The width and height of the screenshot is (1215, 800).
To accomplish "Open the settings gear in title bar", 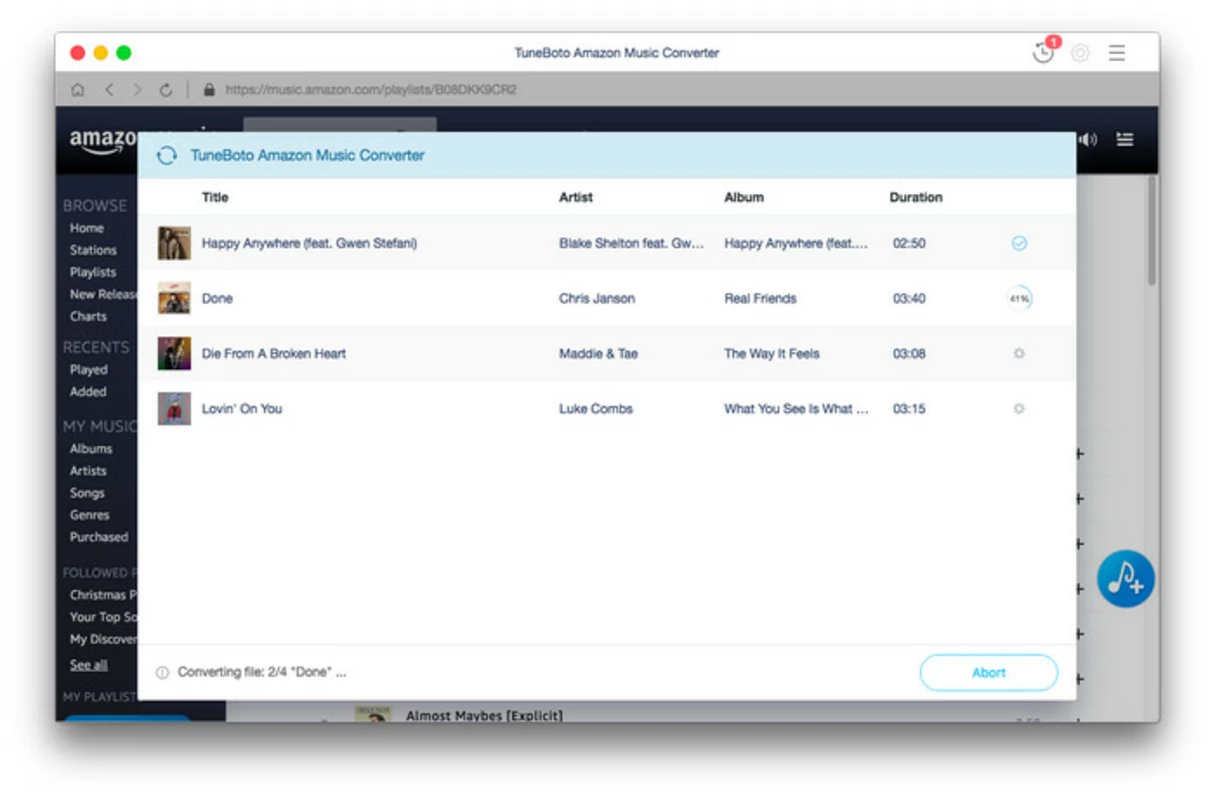I will point(1080,53).
